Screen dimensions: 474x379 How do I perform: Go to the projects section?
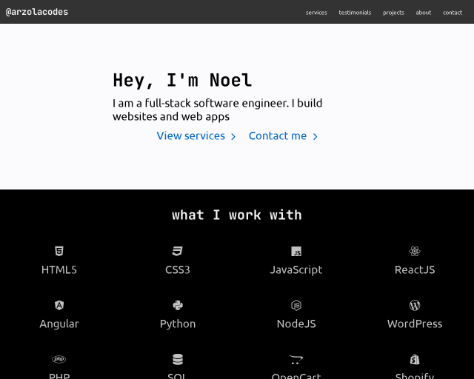click(393, 13)
